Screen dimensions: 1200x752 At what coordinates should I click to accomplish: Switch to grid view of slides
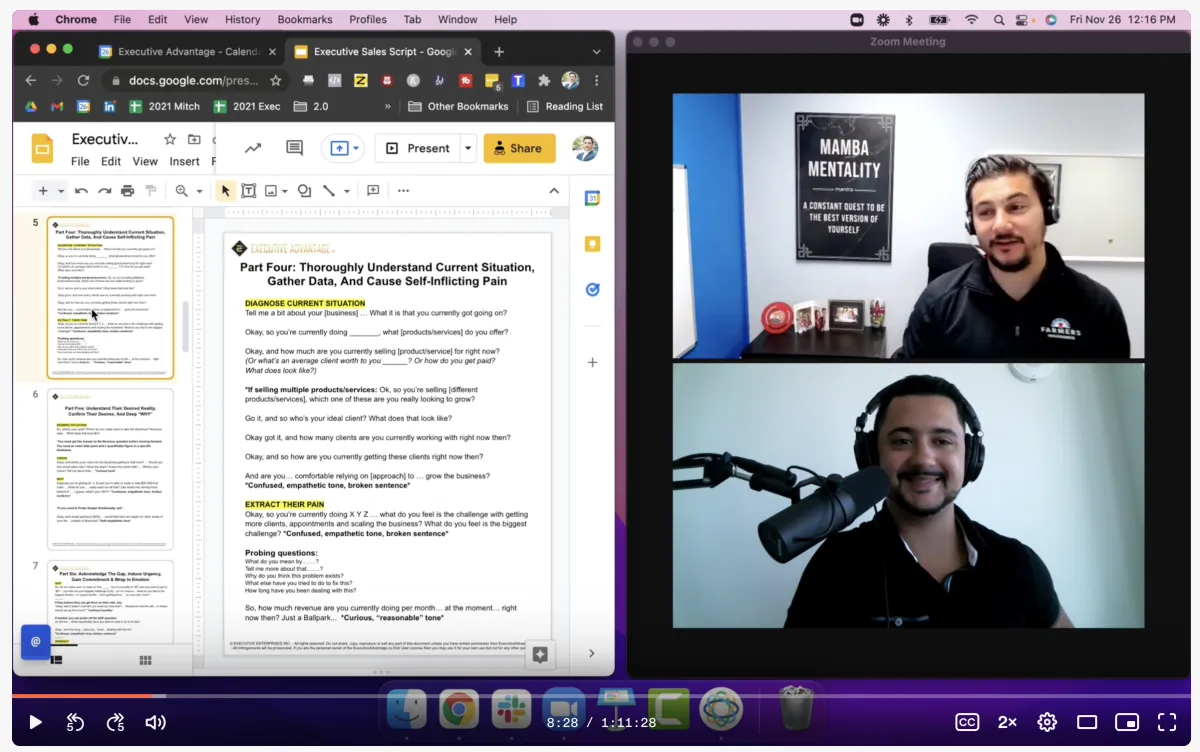pyautogui.click(x=145, y=660)
